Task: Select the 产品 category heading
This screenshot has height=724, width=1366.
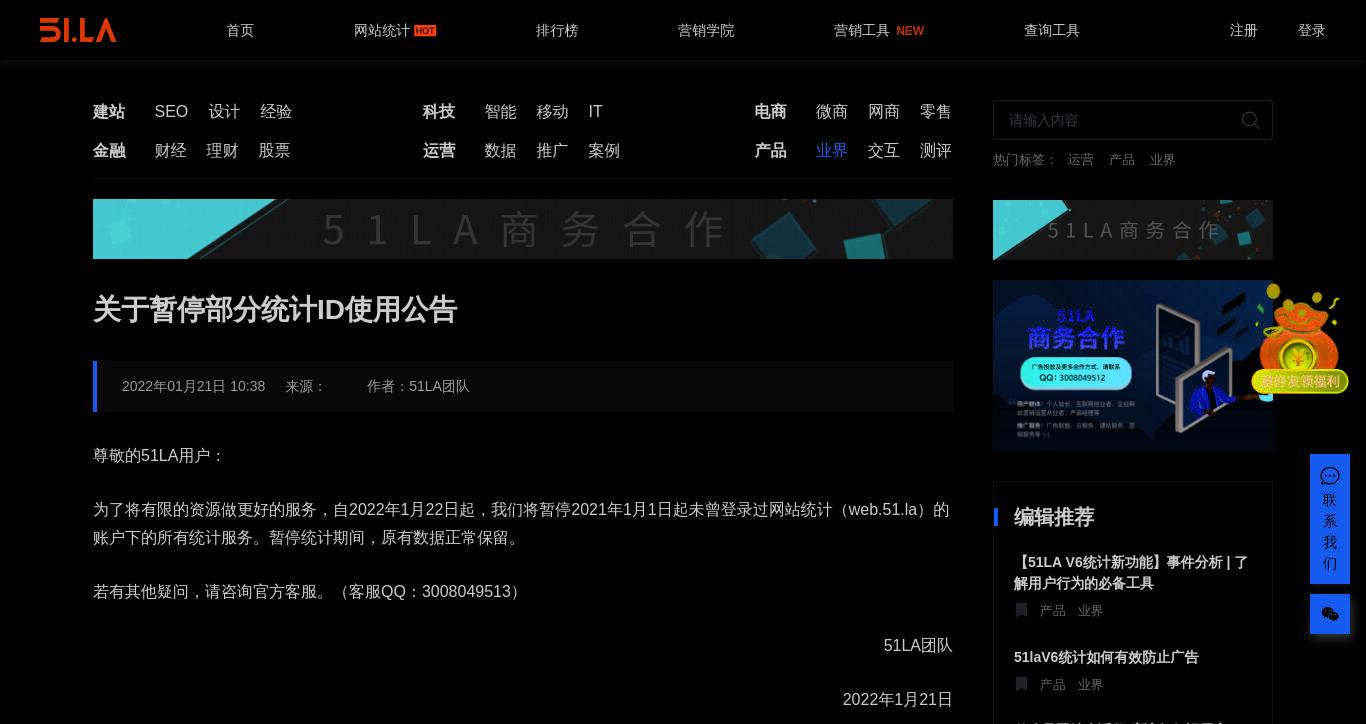Action: [770, 151]
